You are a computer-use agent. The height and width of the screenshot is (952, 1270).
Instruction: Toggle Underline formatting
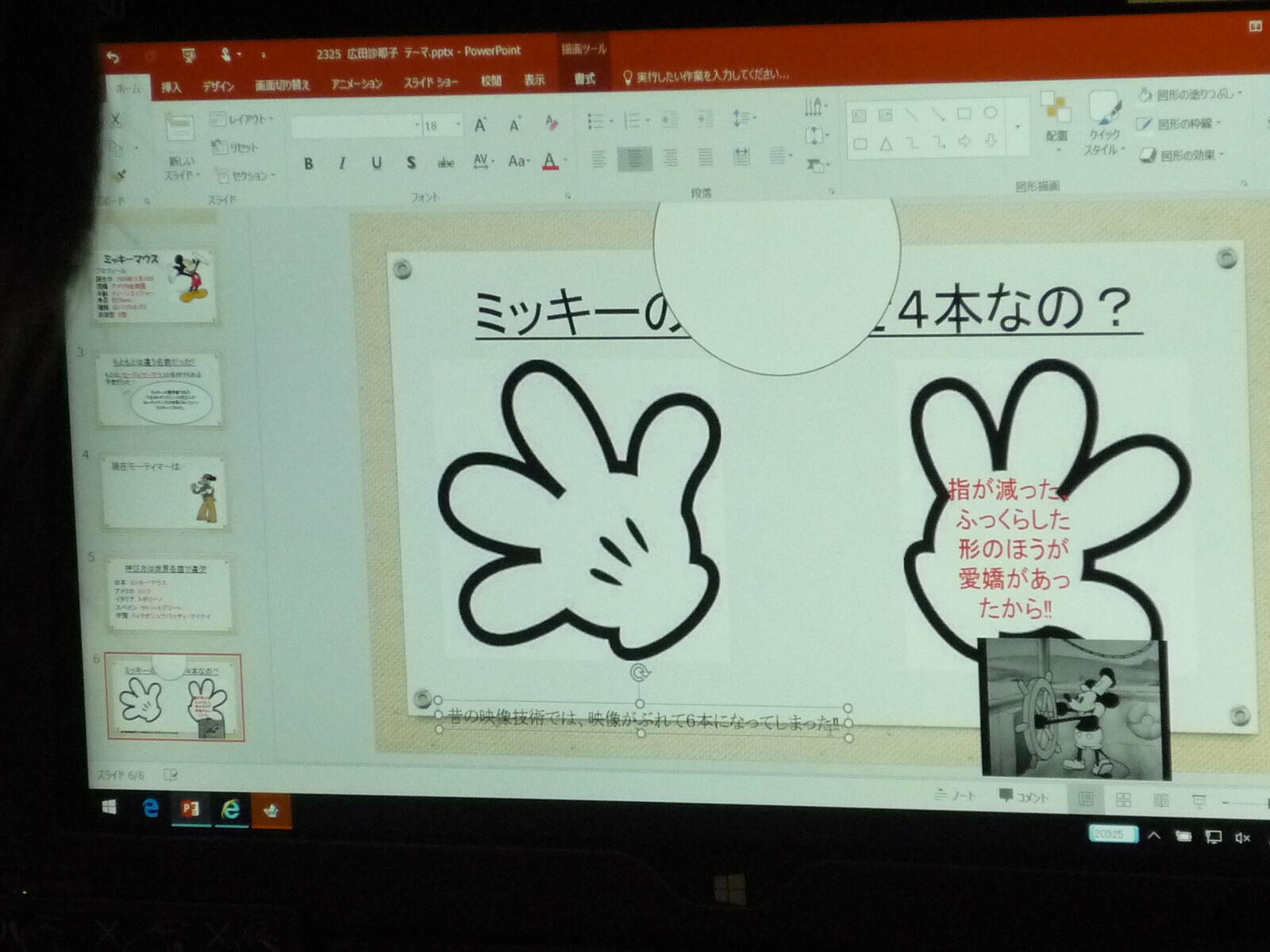coord(376,163)
